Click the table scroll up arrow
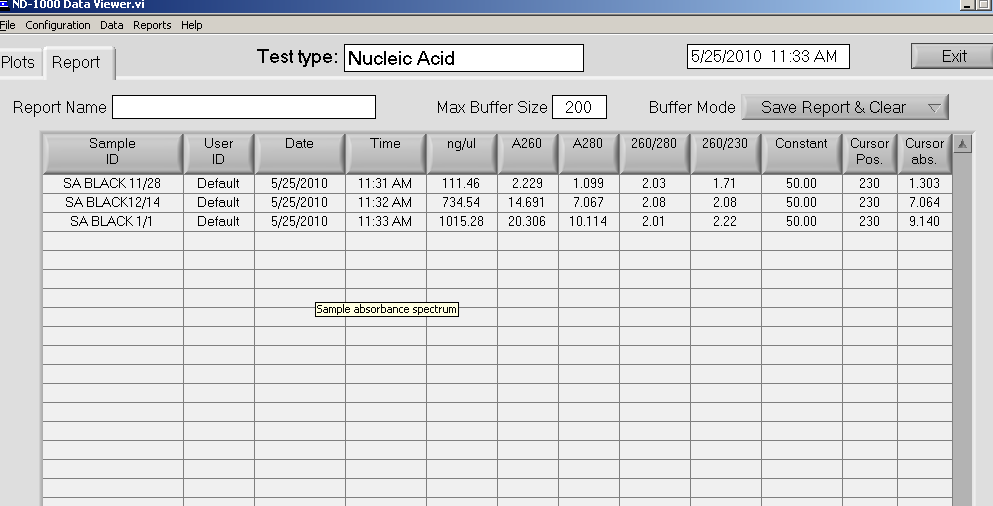993x506 pixels. pos(962,144)
